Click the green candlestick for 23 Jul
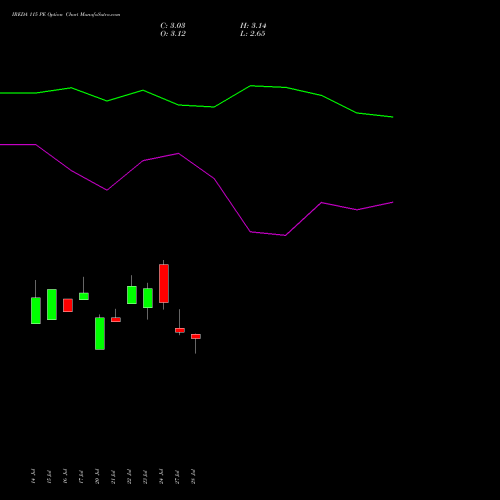This screenshot has width=500, height=500. click(x=148, y=298)
